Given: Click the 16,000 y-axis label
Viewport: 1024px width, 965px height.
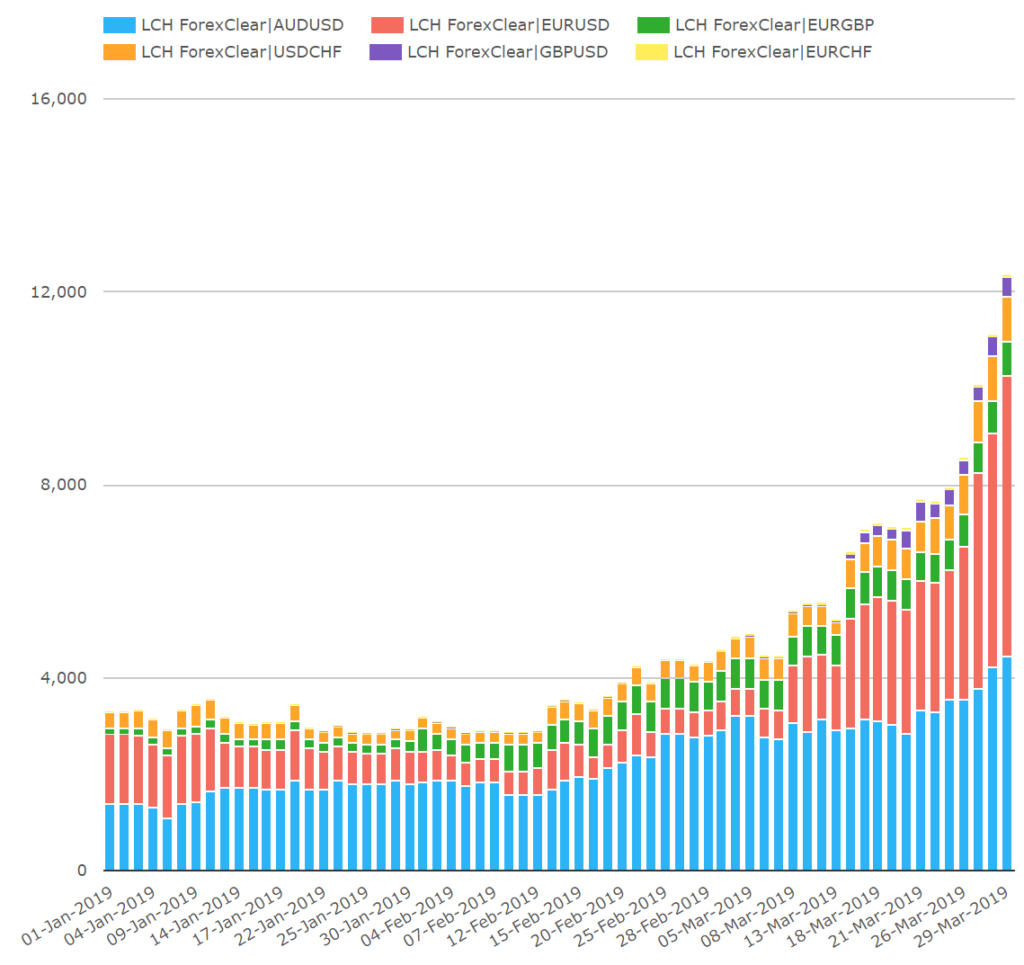Looking at the screenshot, I should (59, 99).
